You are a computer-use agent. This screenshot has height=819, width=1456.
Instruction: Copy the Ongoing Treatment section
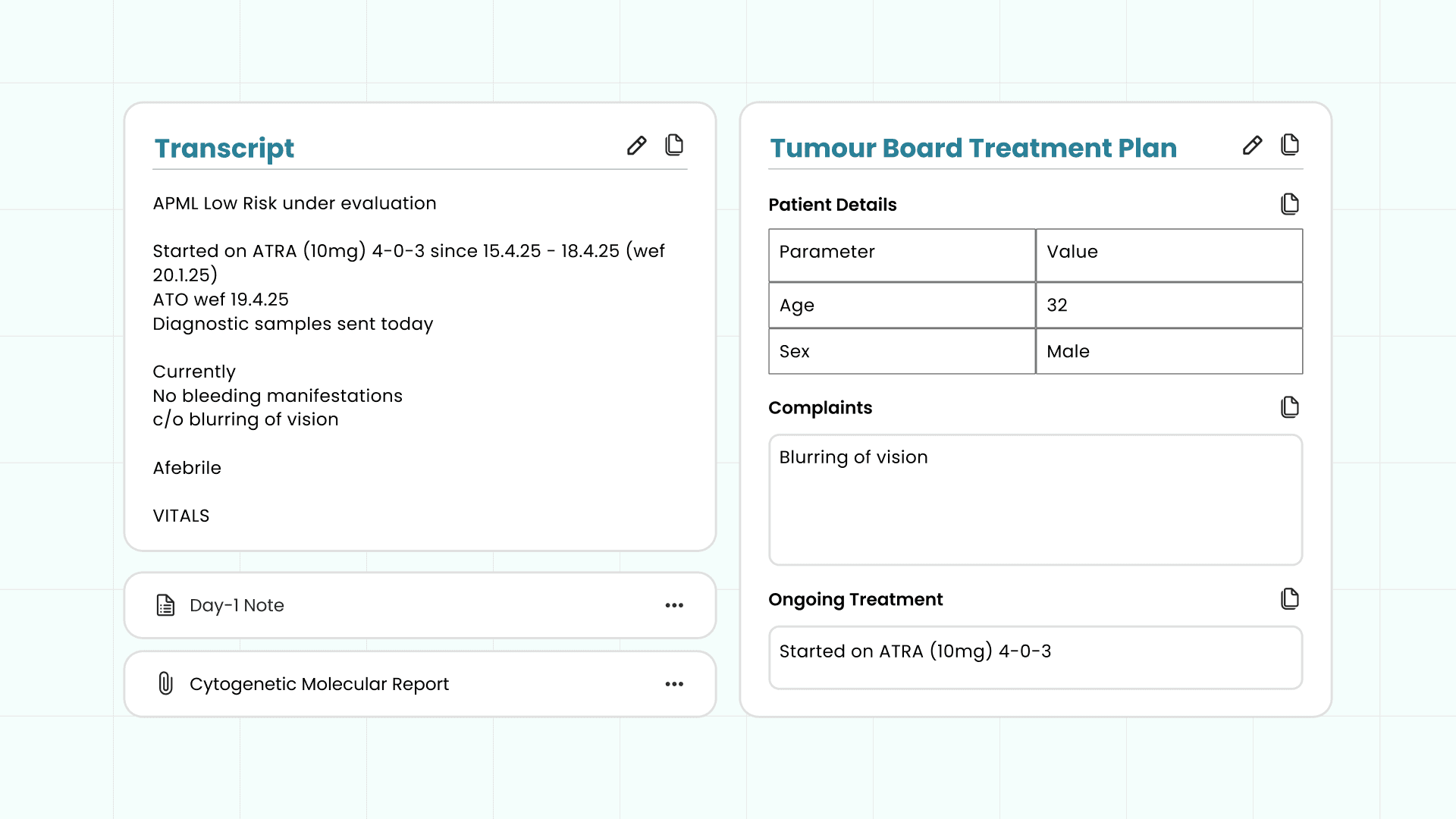pos(1289,599)
